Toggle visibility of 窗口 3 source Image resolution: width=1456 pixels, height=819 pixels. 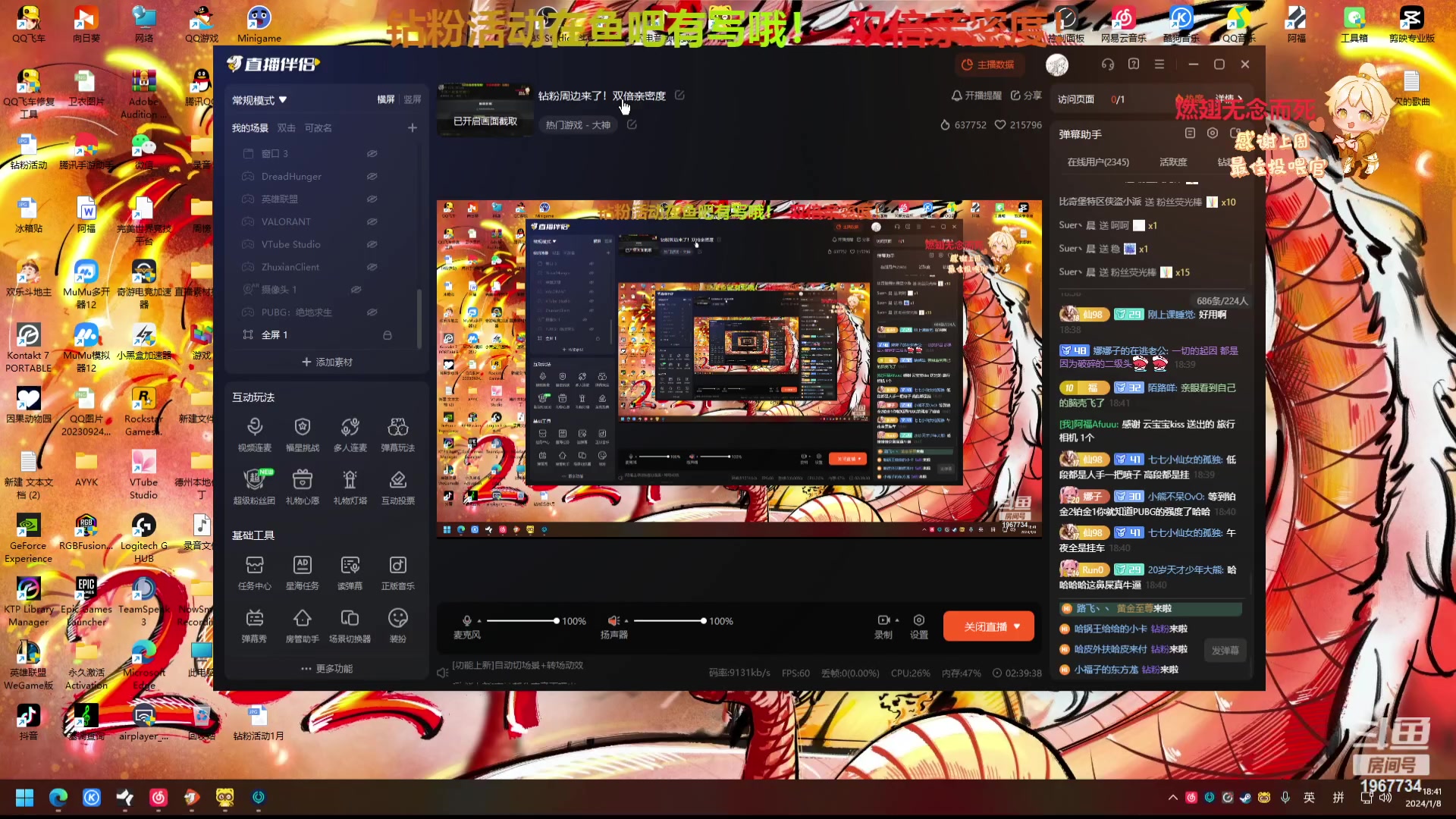(372, 154)
